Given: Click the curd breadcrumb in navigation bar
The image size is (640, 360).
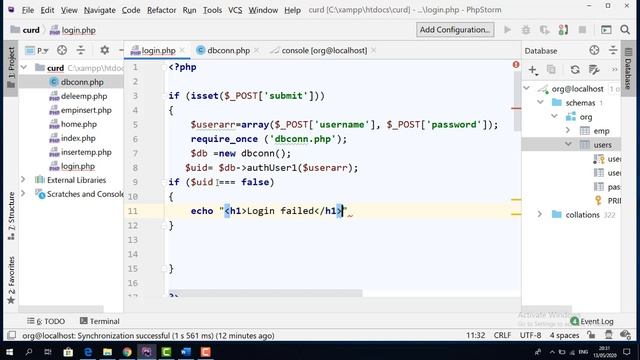Looking at the screenshot, I should [x=26, y=30].
